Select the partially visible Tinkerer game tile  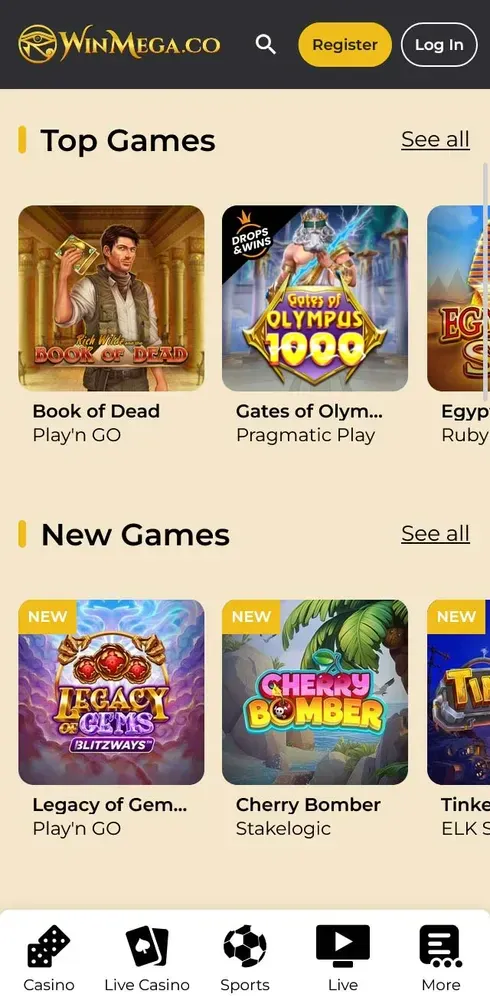tap(458, 692)
